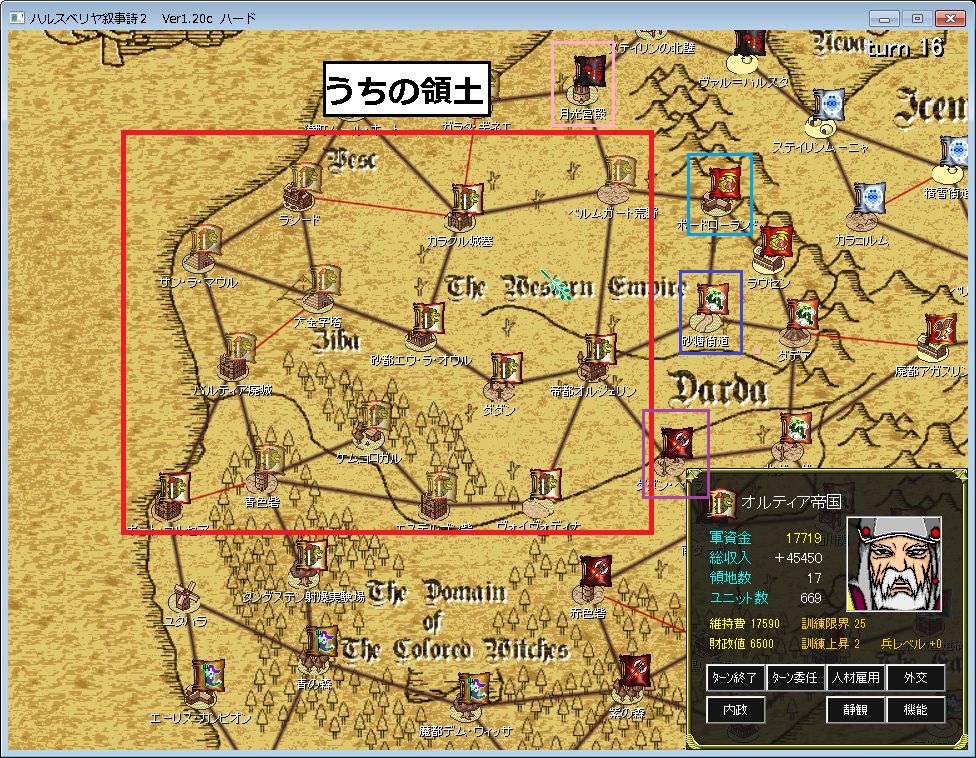The height and width of the screenshot is (758, 976).
Task: Select the 青色砦 territory flag
Action: pos(269,460)
